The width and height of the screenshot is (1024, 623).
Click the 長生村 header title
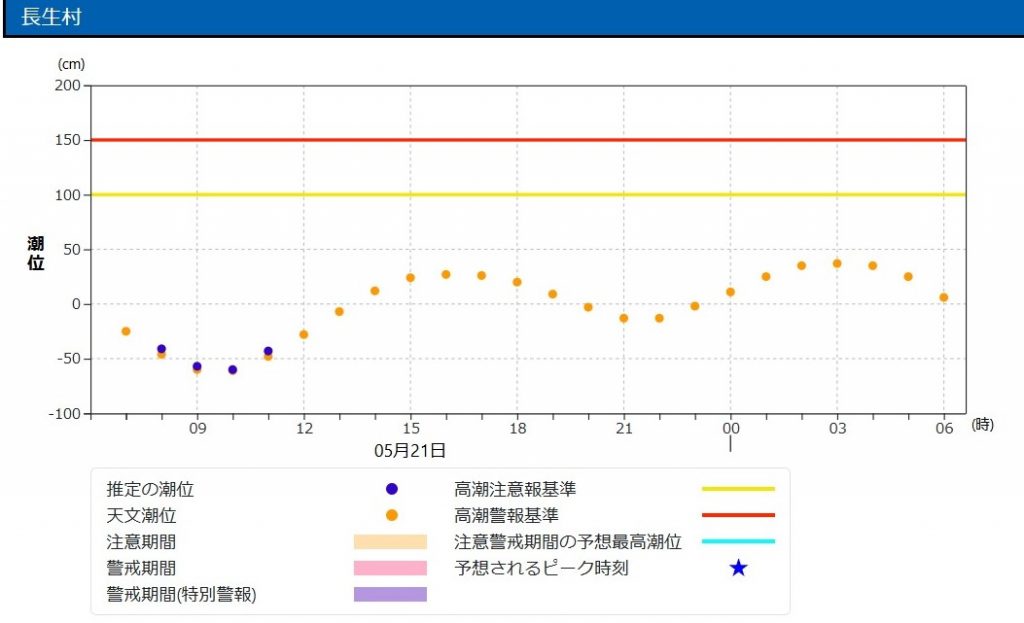click(x=51, y=16)
